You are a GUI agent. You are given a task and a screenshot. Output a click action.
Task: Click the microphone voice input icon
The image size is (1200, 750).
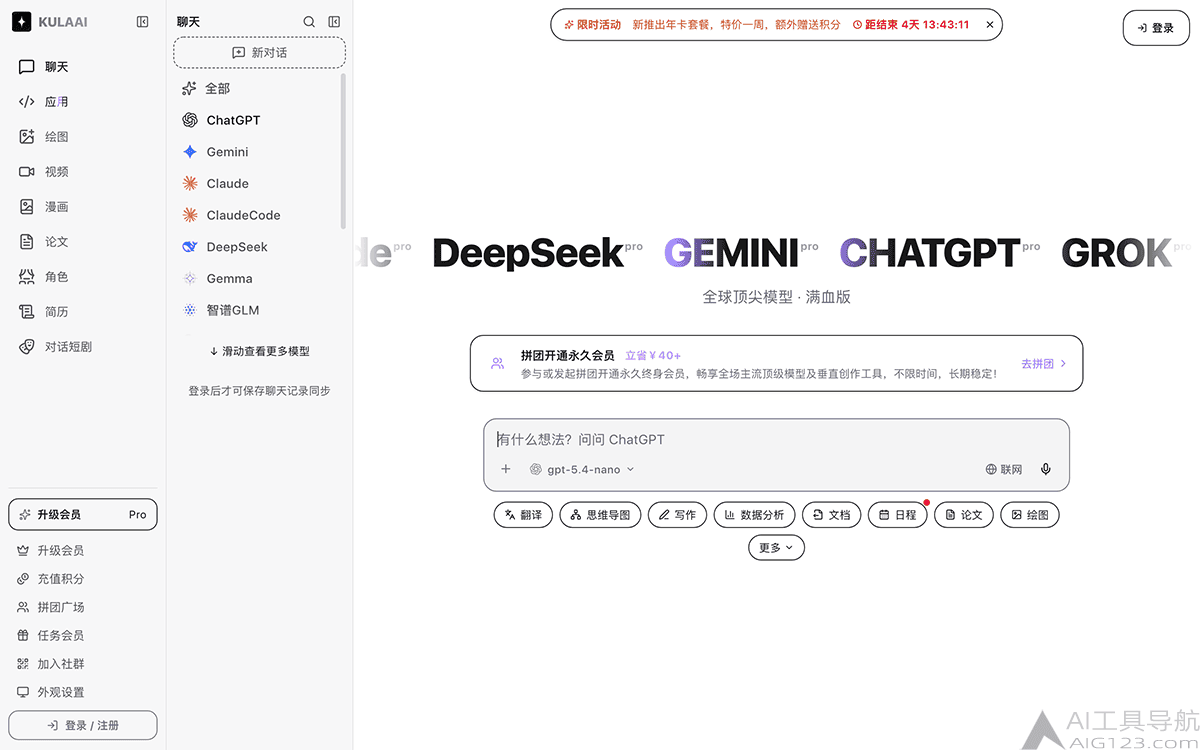1046,469
